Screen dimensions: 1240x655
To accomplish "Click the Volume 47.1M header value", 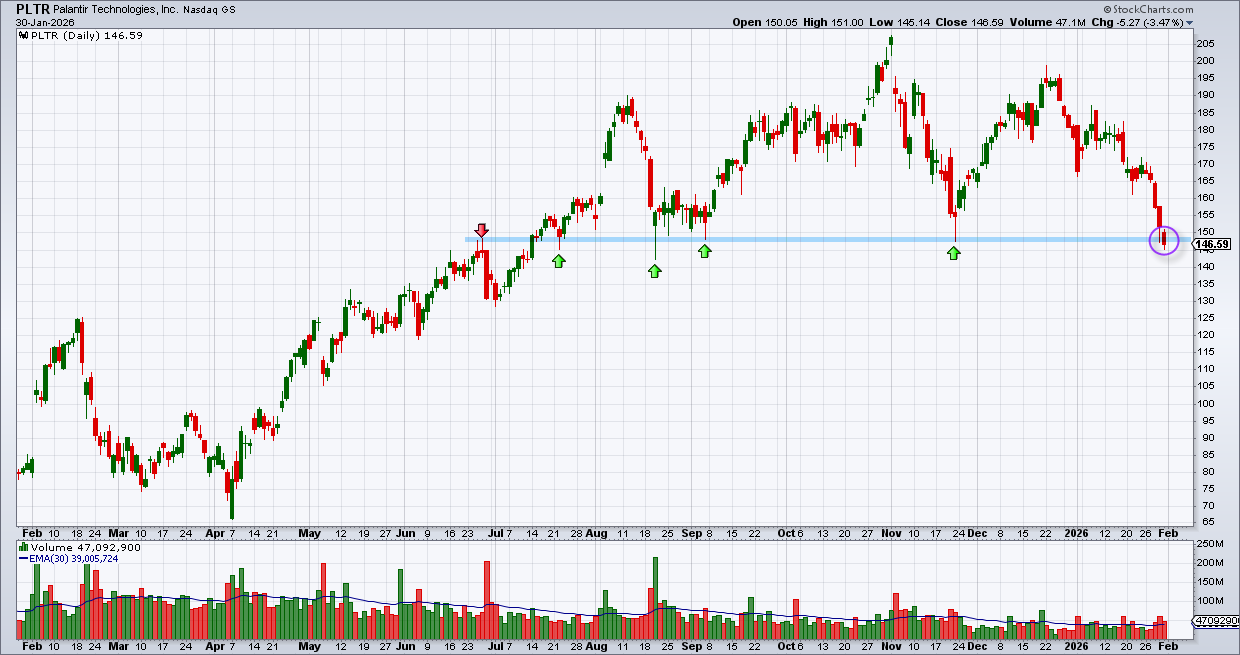I will [1049, 21].
